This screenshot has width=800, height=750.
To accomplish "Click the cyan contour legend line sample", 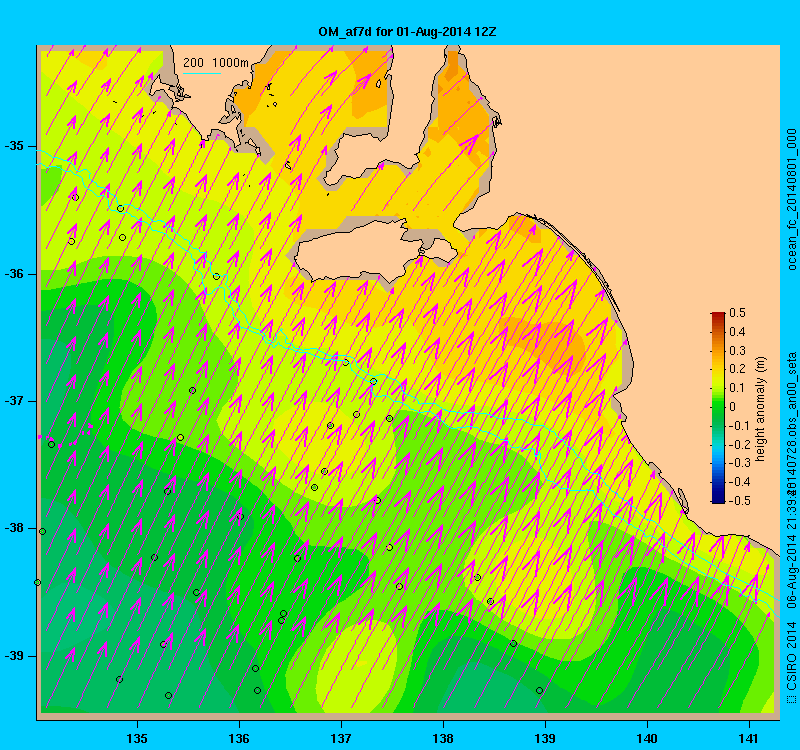I will [202, 73].
